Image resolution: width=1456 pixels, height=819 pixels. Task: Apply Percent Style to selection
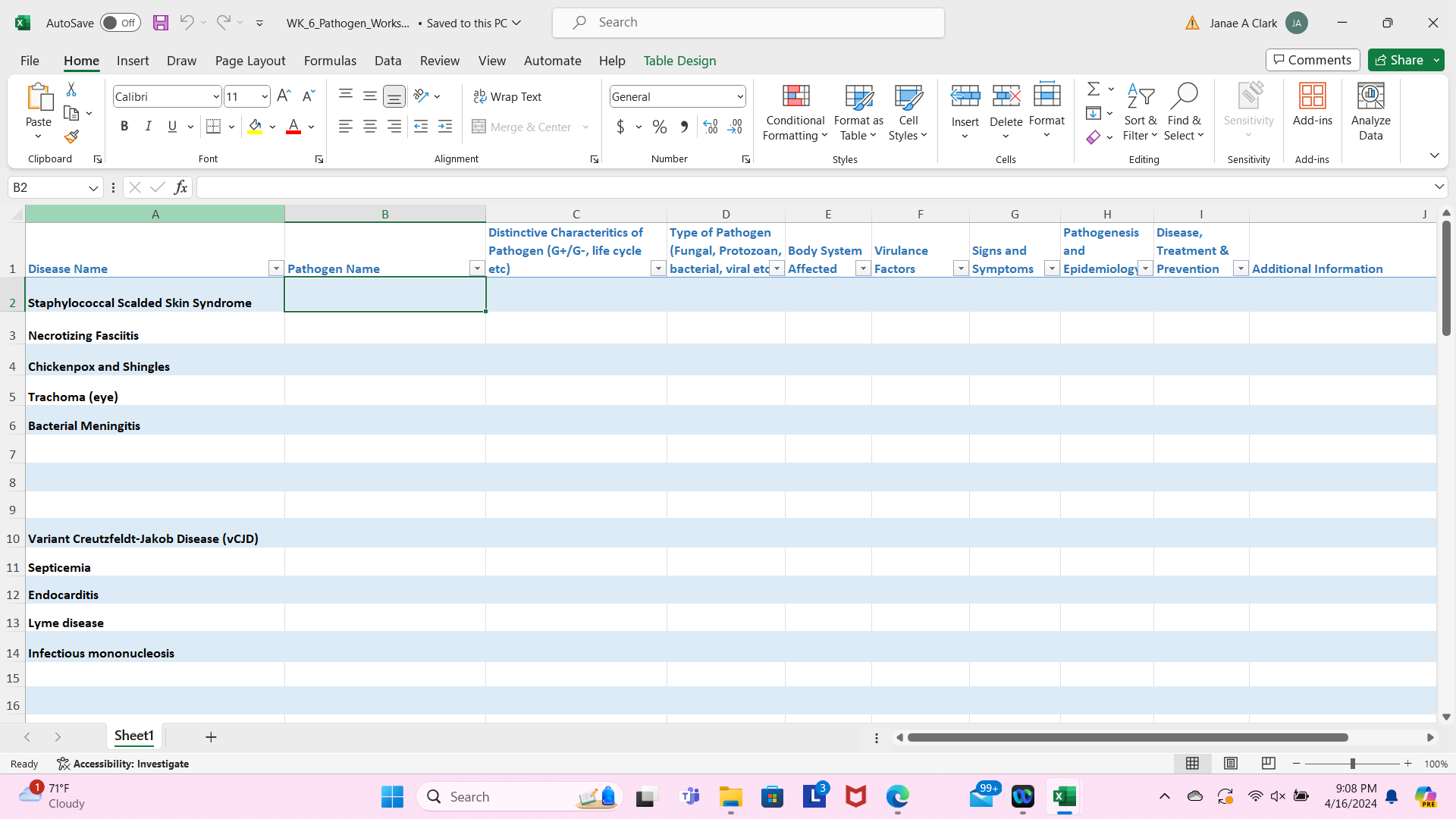point(659,127)
